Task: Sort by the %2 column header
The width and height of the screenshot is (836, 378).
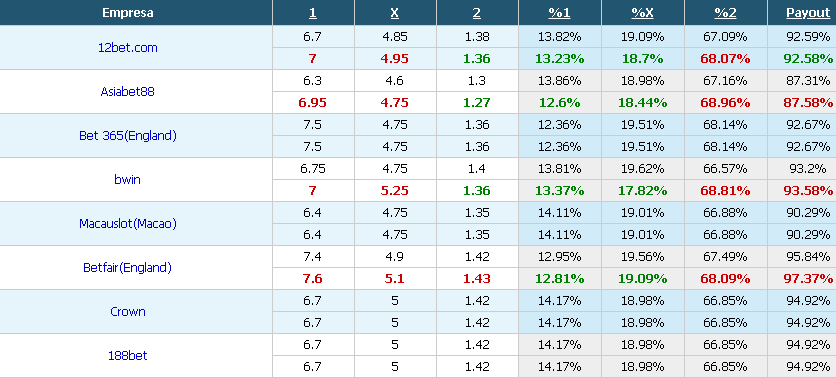Action: point(726,13)
